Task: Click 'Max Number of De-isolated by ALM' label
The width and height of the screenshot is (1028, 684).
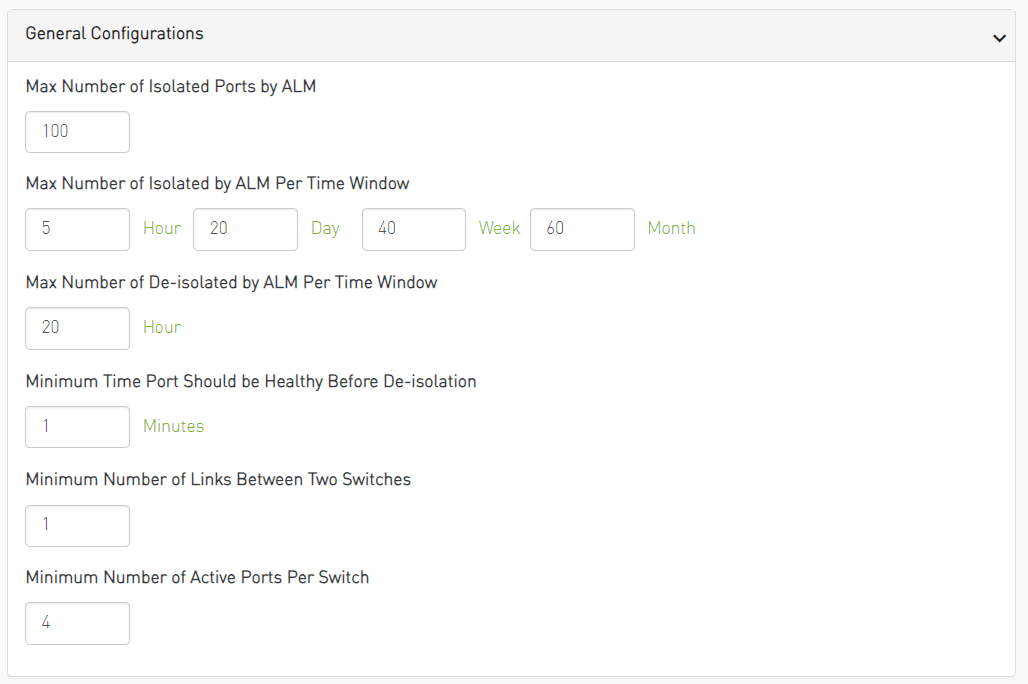Action: click(x=231, y=283)
